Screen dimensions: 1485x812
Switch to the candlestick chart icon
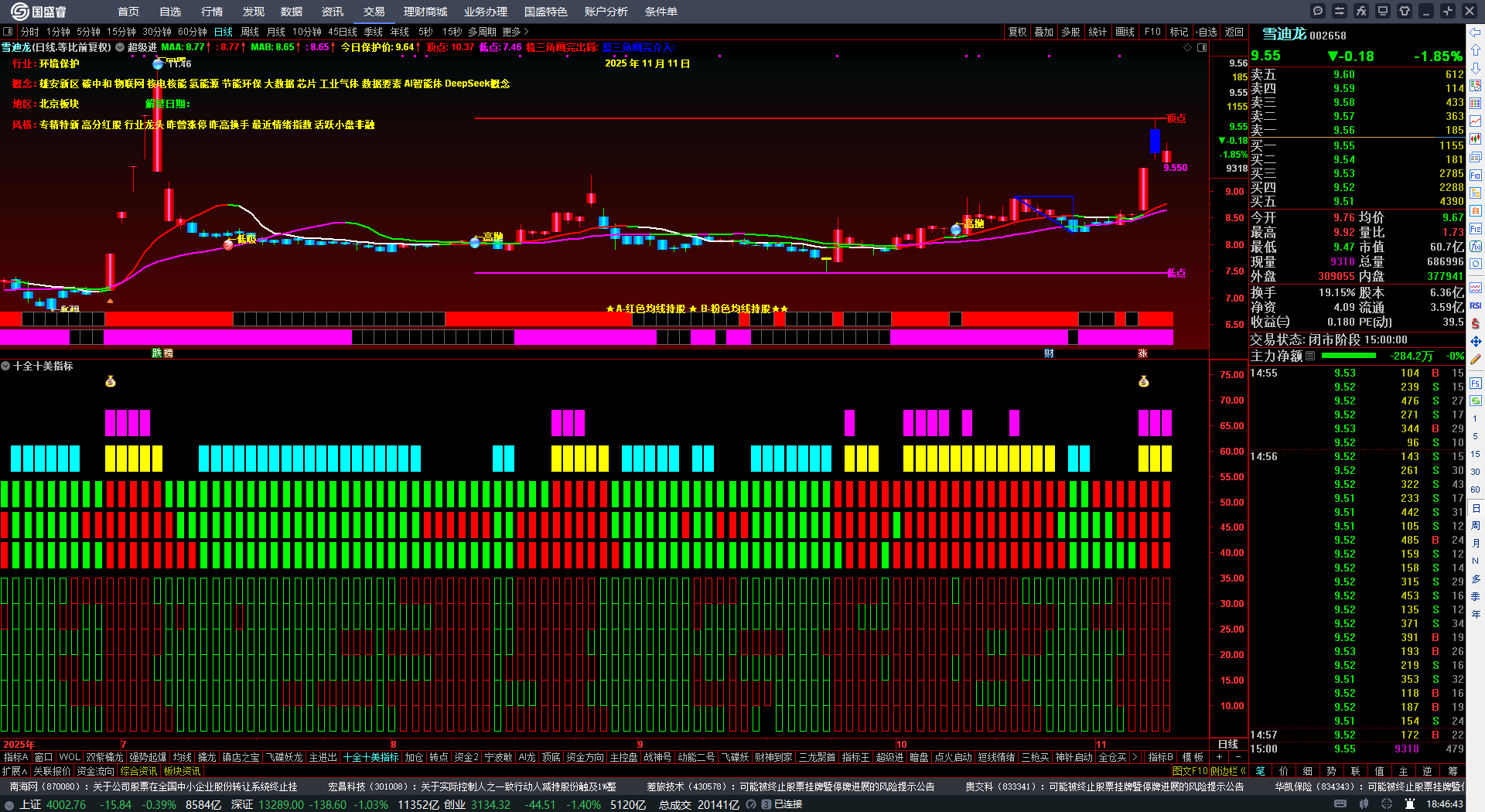coord(1476,138)
